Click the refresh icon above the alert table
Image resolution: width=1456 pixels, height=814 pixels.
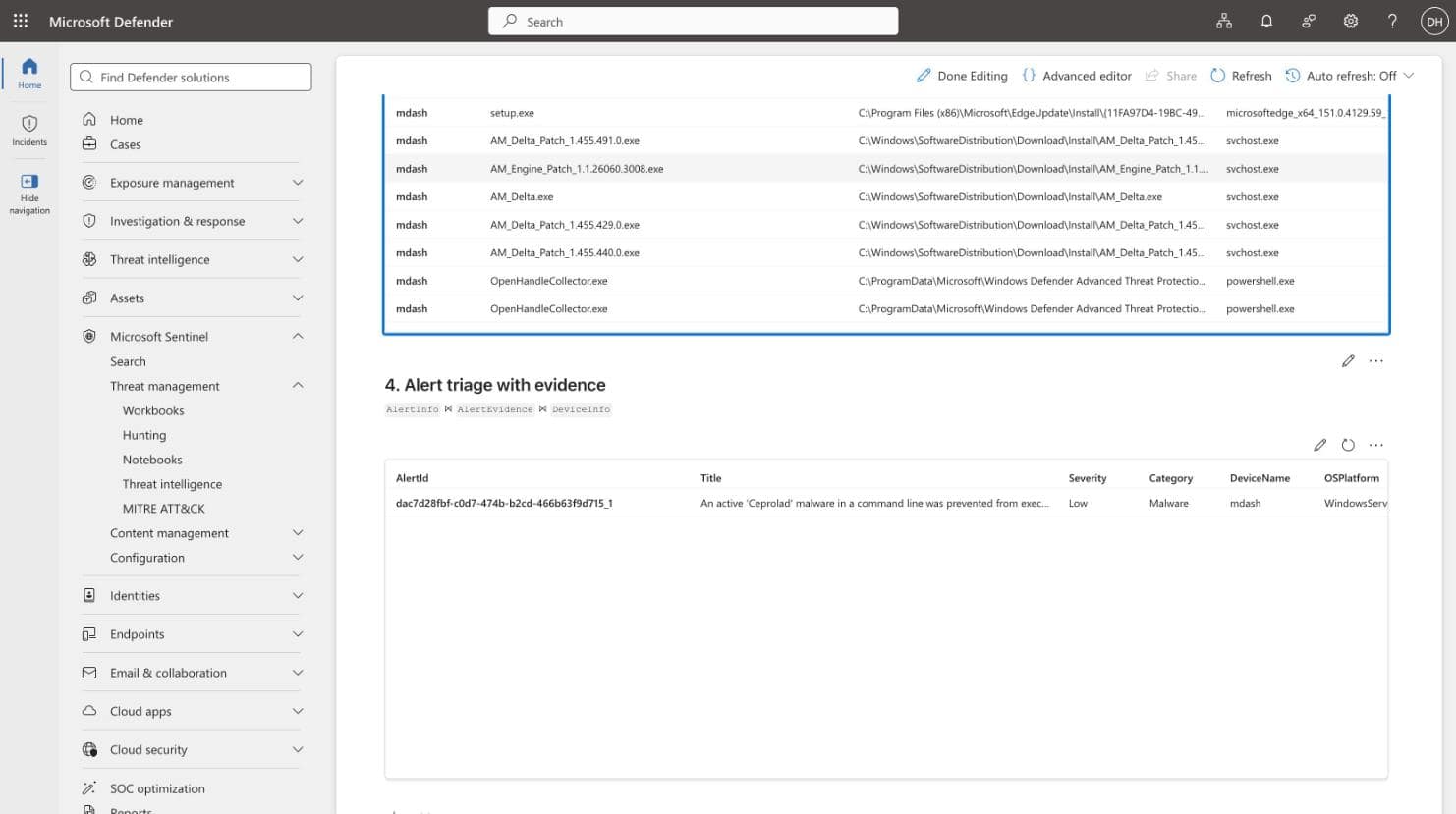[x=1348, y=445]
